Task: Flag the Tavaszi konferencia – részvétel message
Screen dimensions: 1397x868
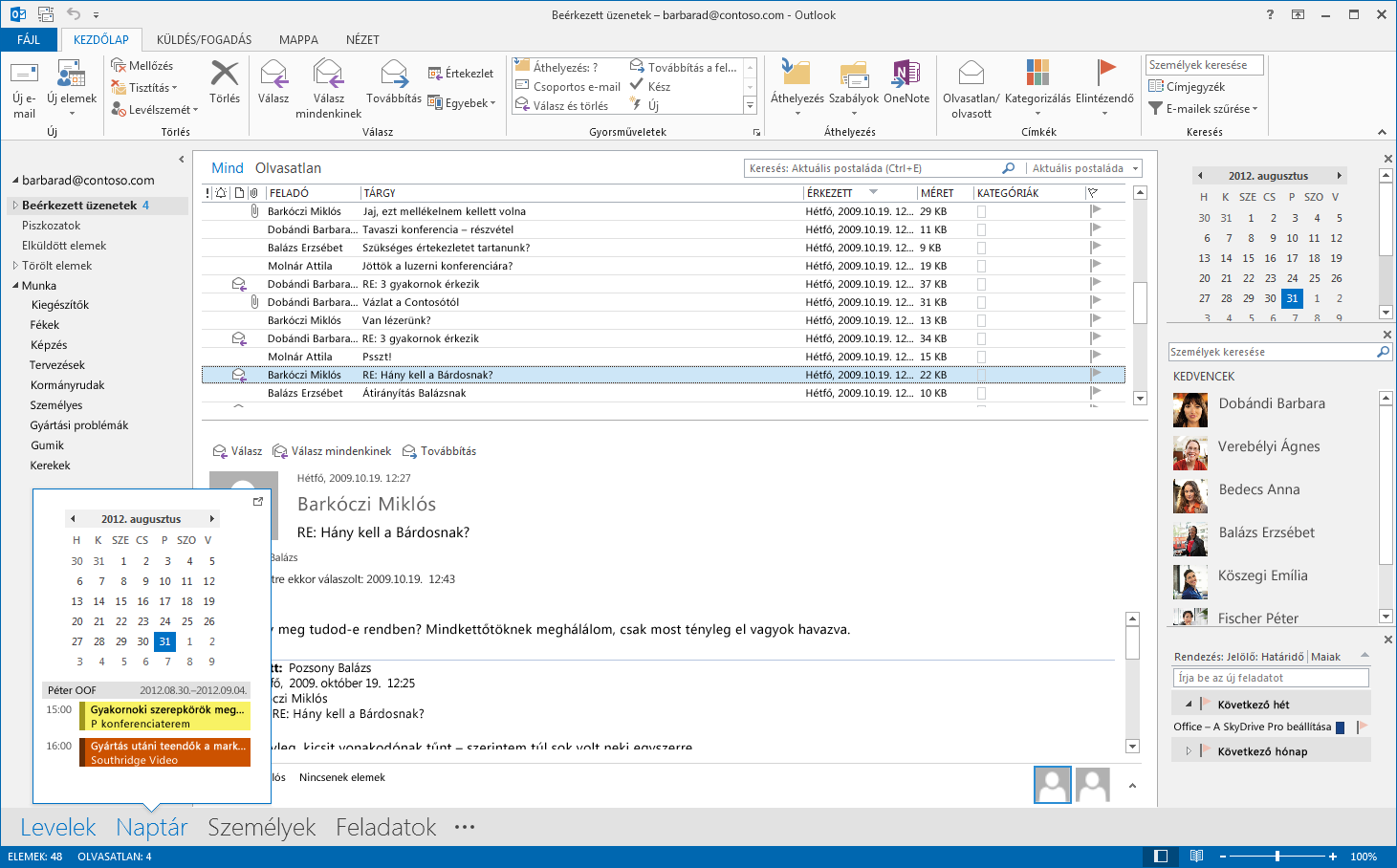Action: 1096,229
